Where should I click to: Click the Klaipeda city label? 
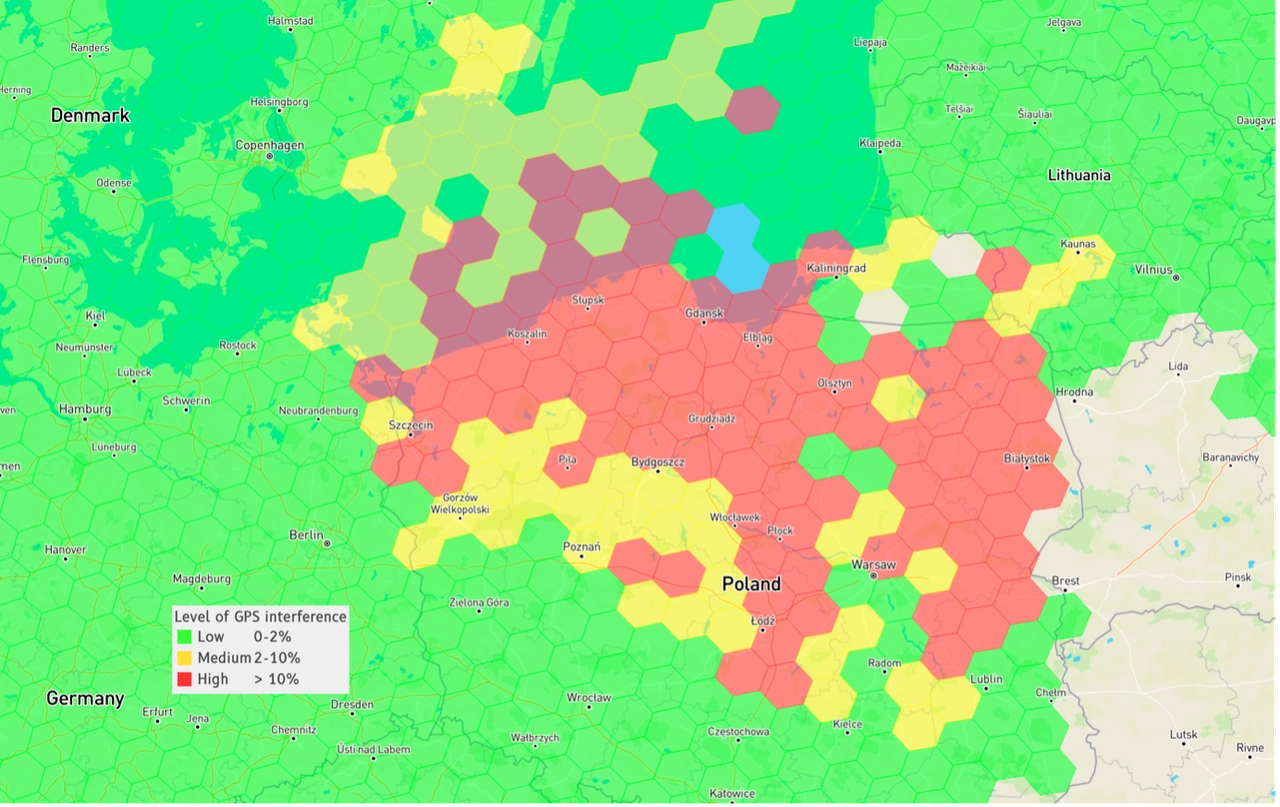(x=880, y=144)
